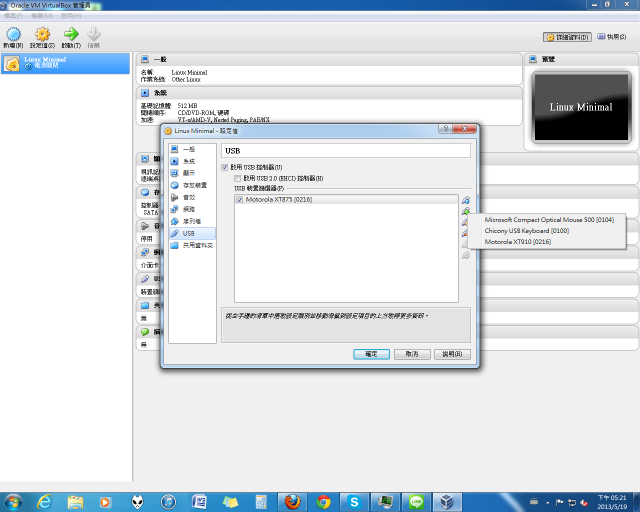Toggle the Enable USB 2.0 (EHCI) Controller checkbox
This screenshot has height=512, width=640.
[238, 178]
